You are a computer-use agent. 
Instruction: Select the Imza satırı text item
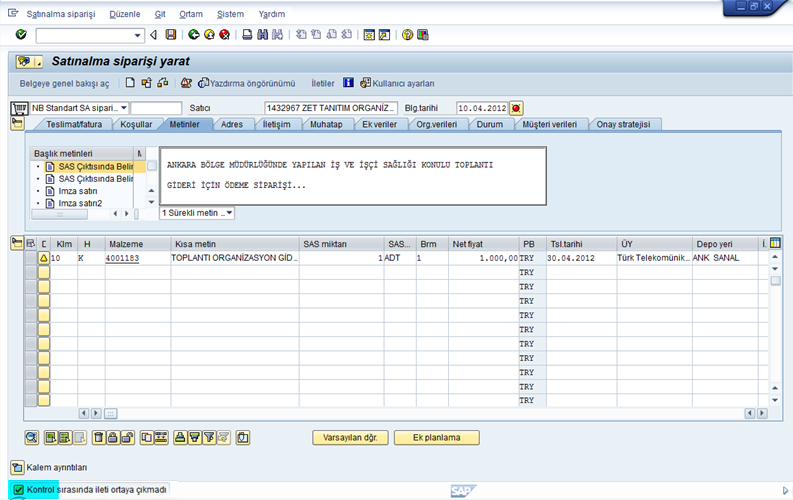point(77,191)
